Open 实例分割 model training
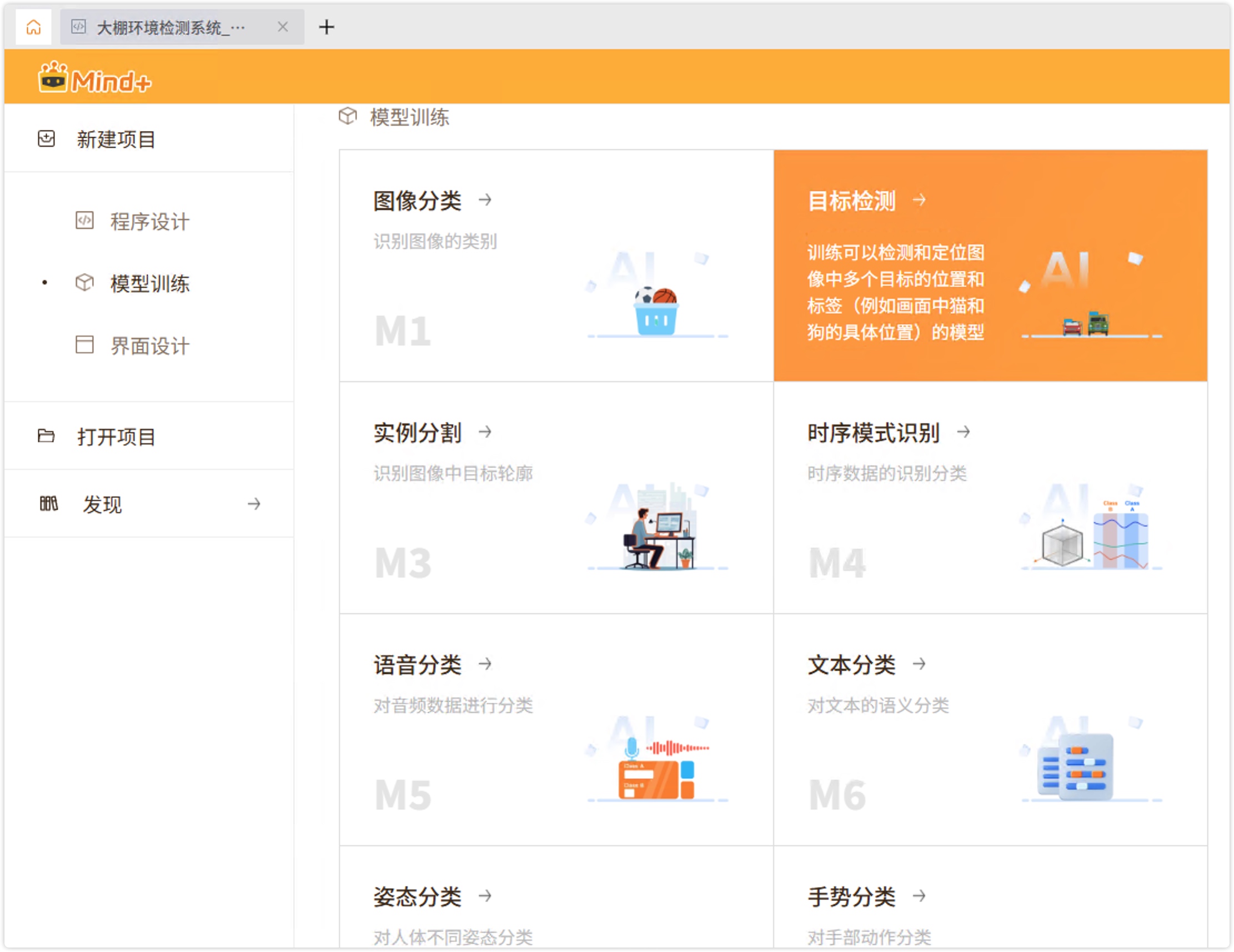 [x=417, y=433]
